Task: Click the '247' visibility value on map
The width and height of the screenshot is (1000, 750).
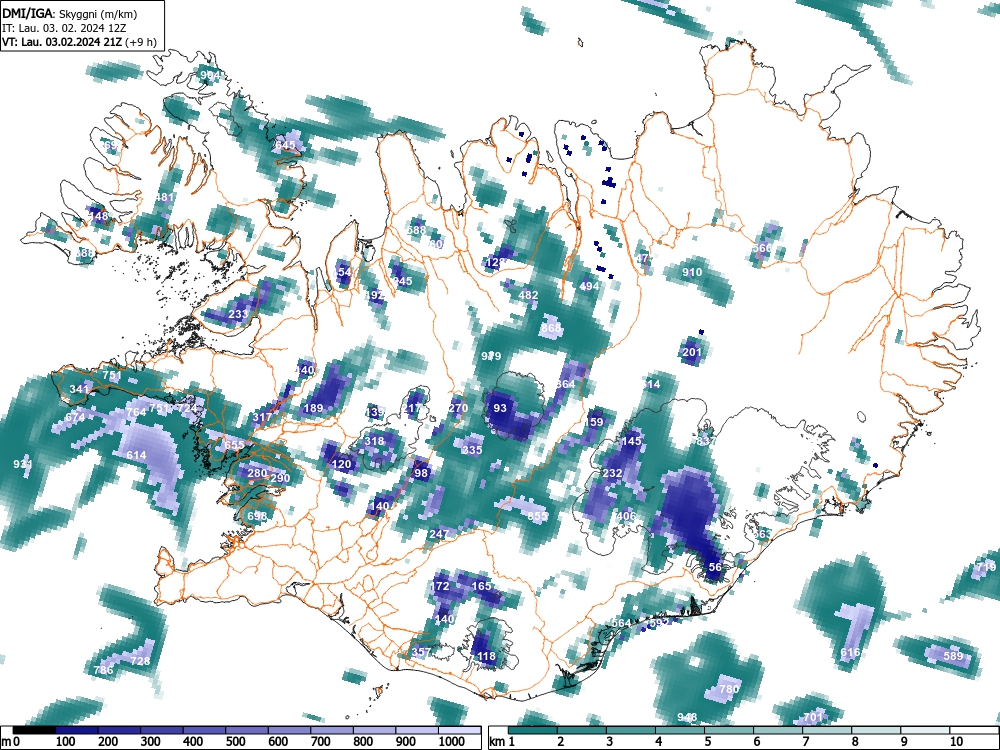Action: click(439, 534)
